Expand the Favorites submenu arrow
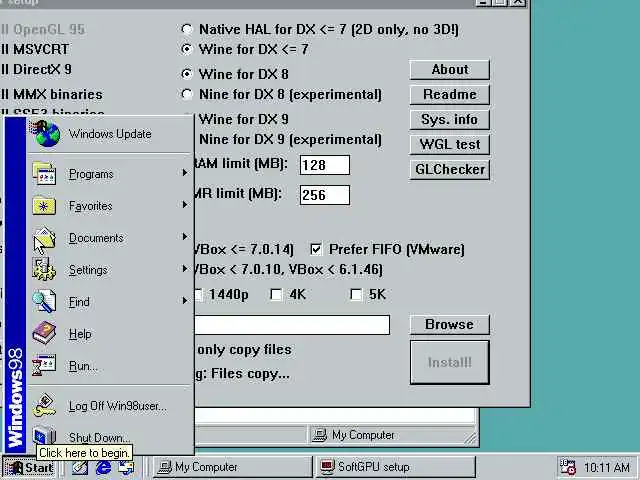 [185, 205]
